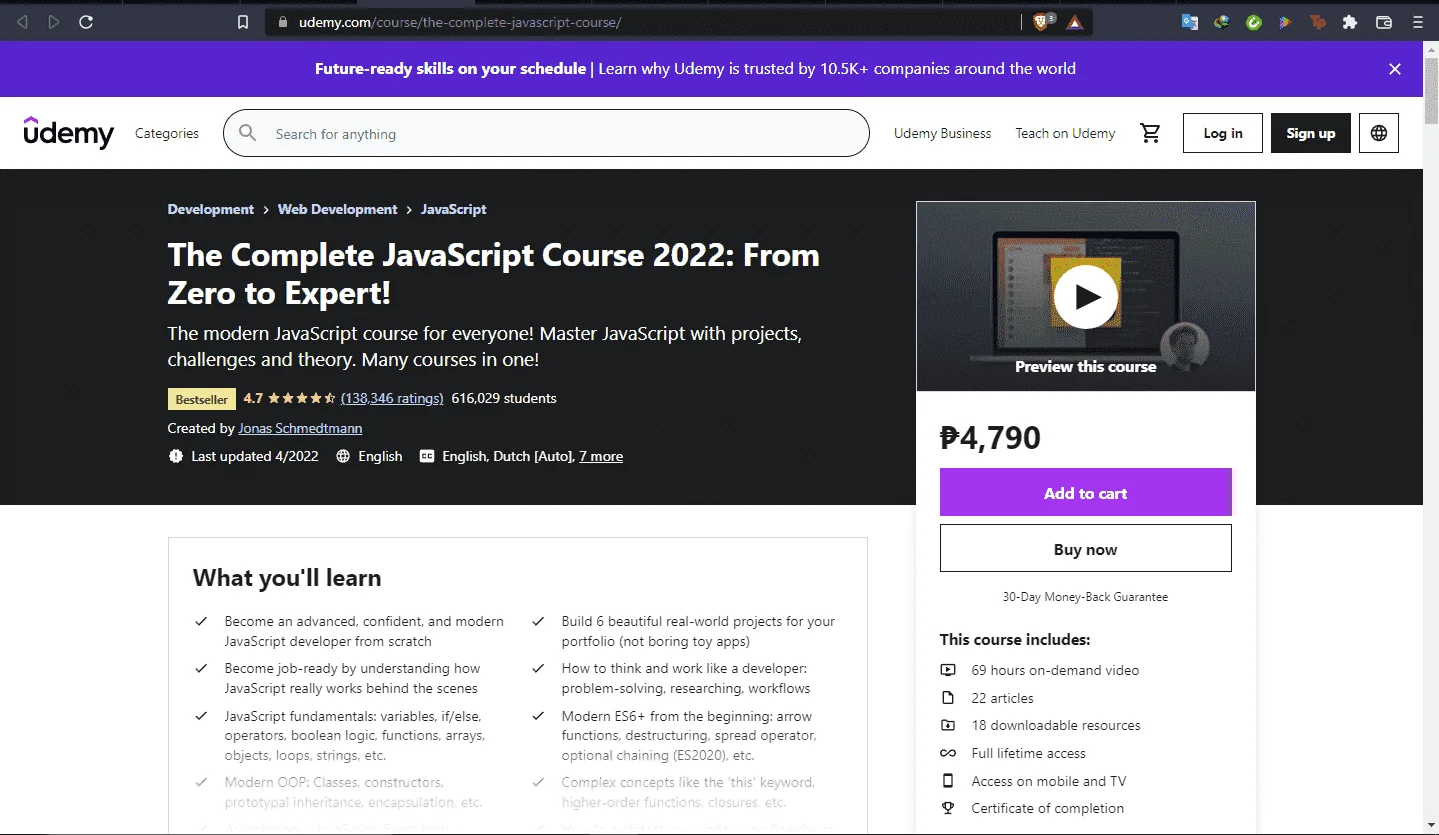The image size is (1439, 835).
Task: Open the Brave Rewards triangle icon
Action: coord(1074,22)
